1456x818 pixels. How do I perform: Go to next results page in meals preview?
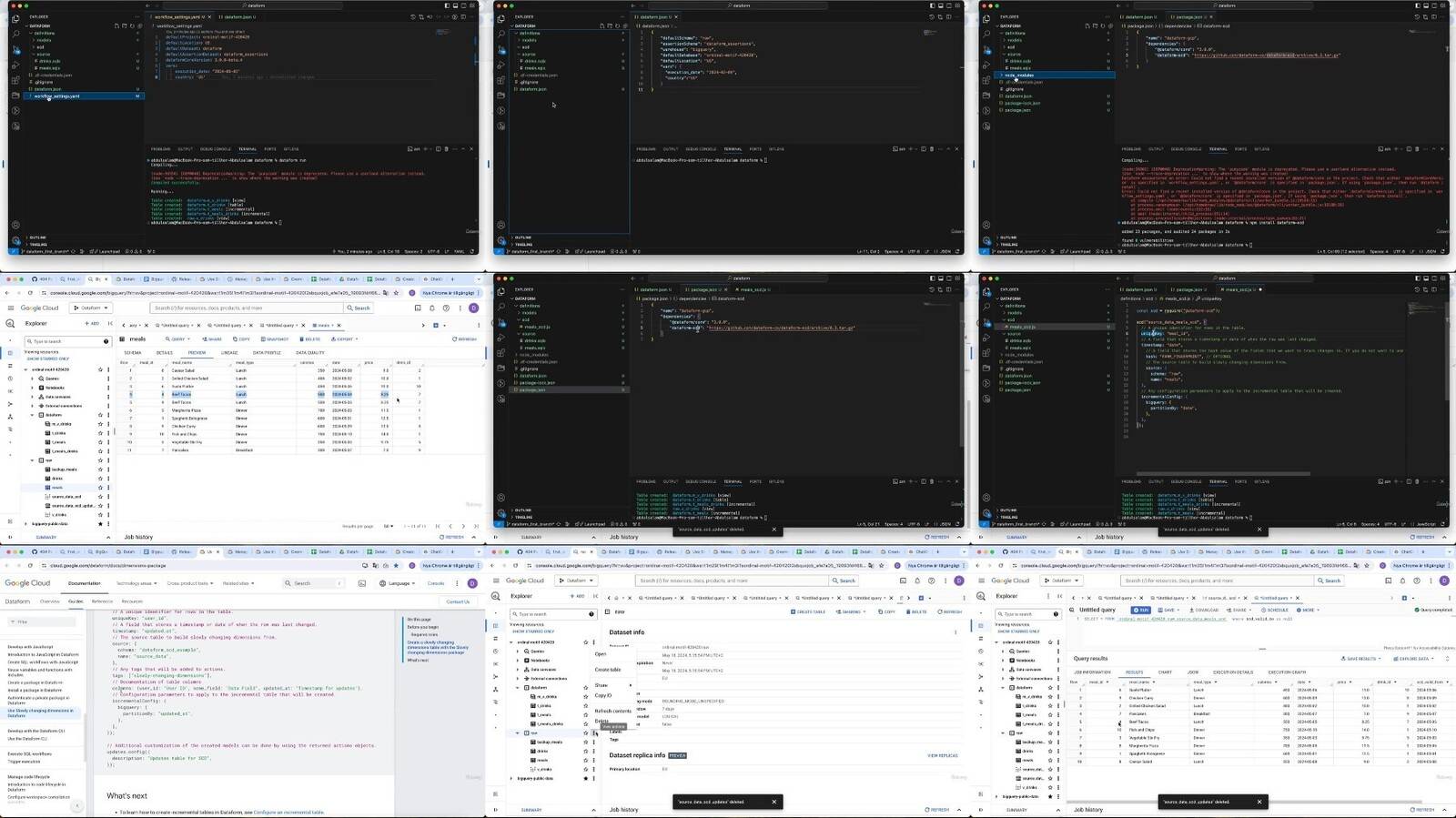(x=463, y=526)
